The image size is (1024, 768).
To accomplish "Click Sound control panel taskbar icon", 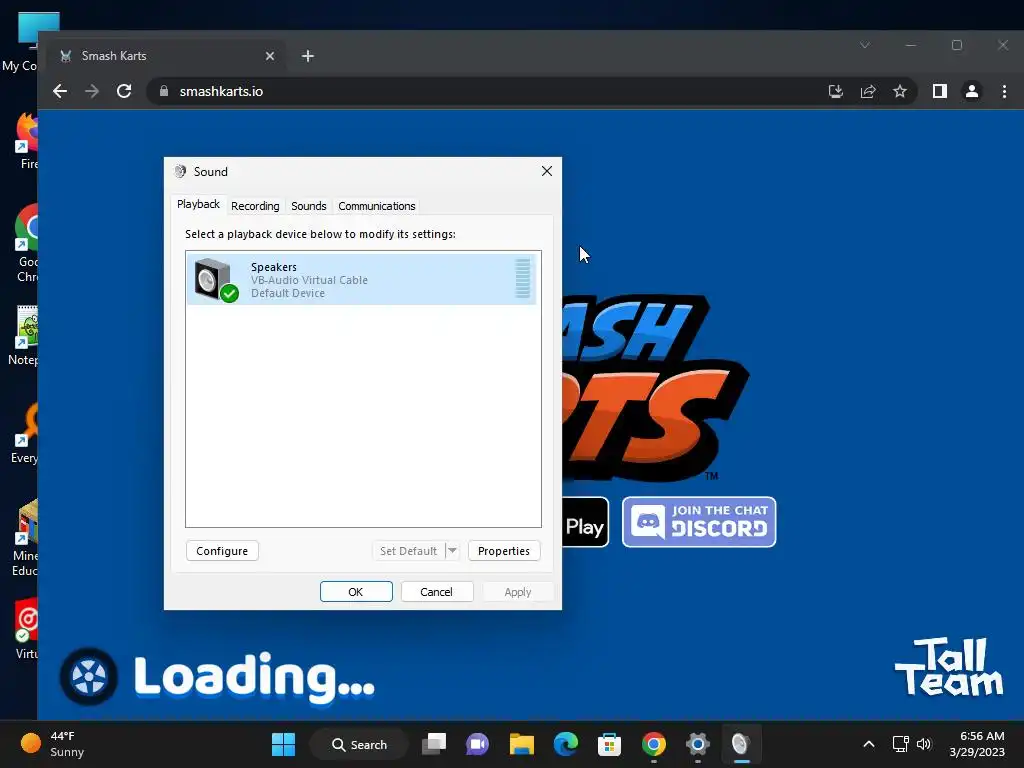I will click(x=741, y=744).
